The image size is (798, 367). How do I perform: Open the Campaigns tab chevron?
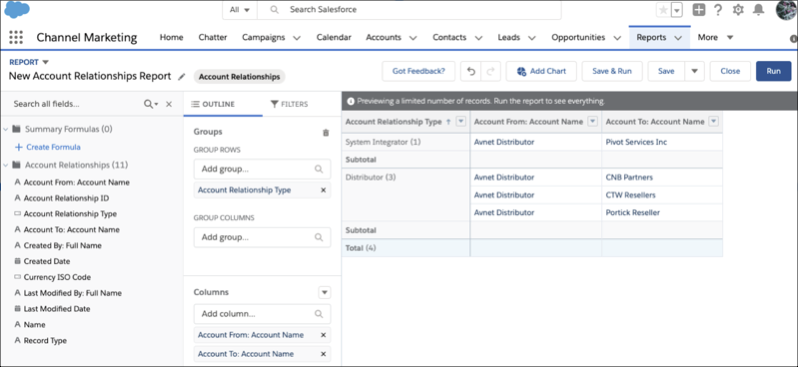click(x=297, y=38)
